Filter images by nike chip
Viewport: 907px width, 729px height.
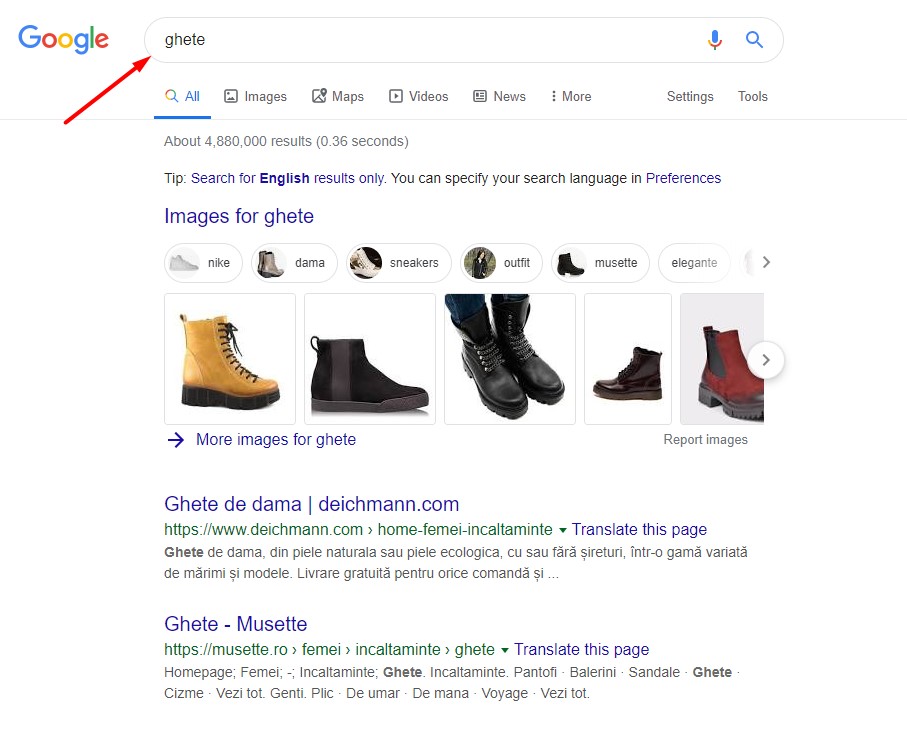point(203,263)
